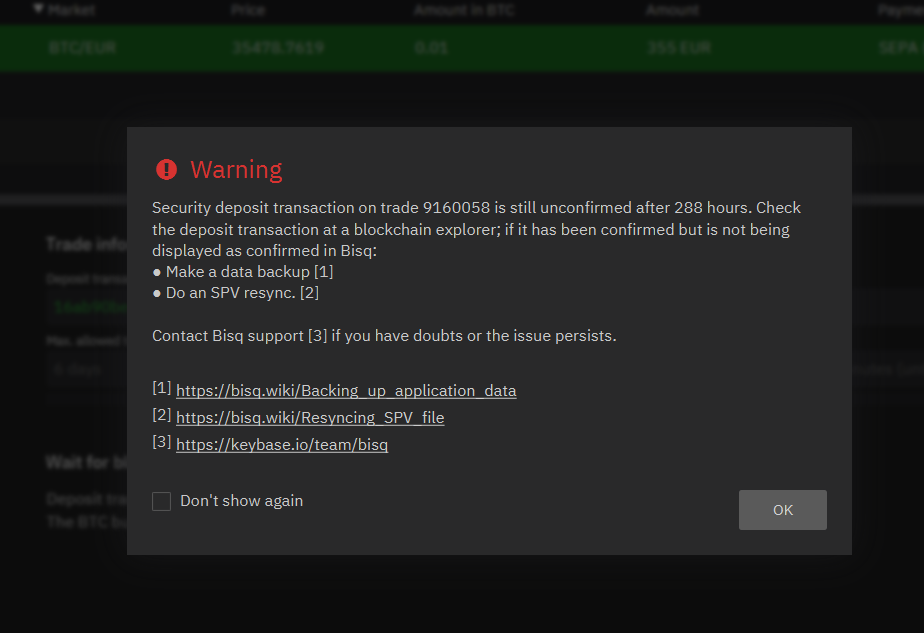Click the Price column header
This screenshot has width=924, height=633.
248,10
